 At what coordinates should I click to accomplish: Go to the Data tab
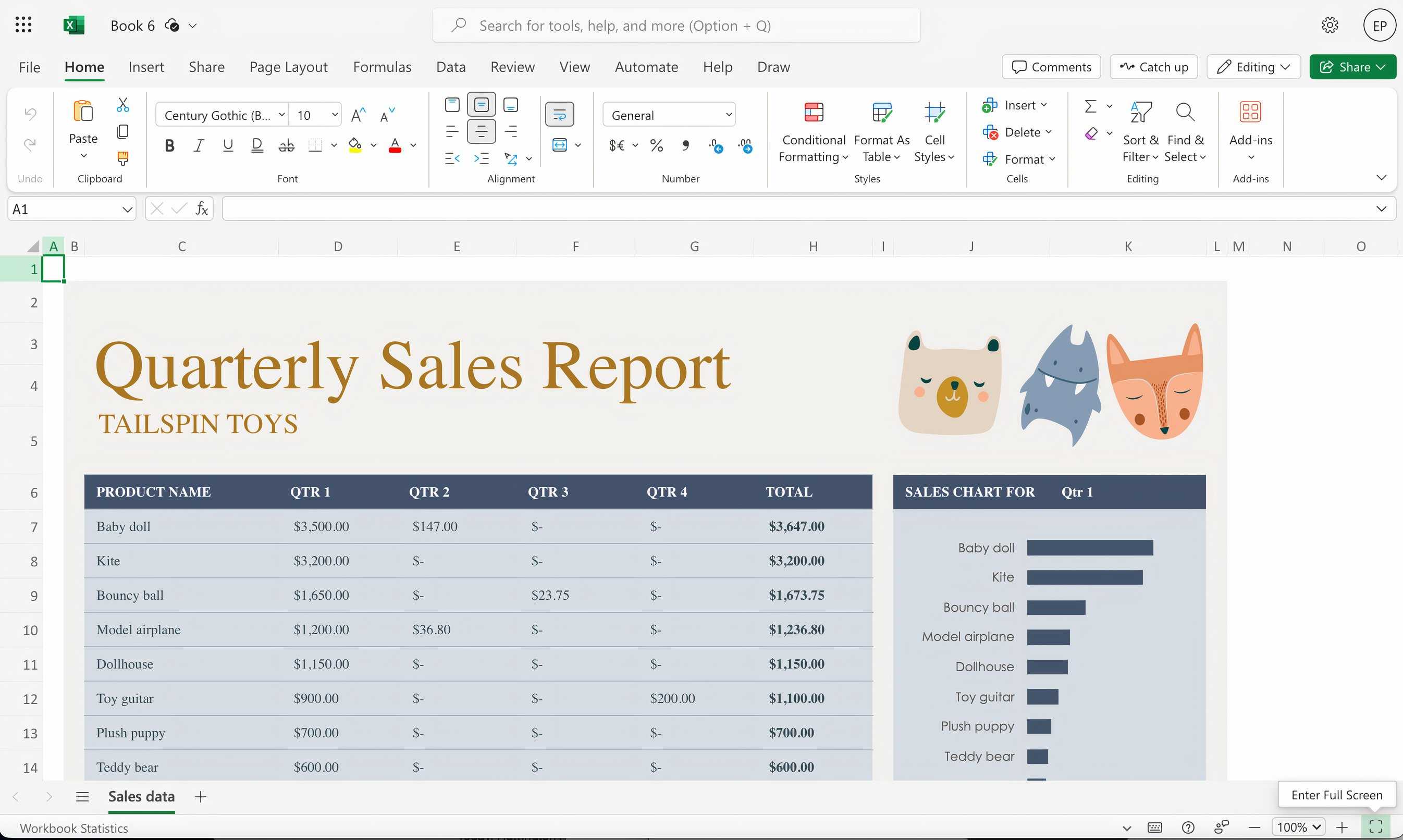click(x=450, y=67)
